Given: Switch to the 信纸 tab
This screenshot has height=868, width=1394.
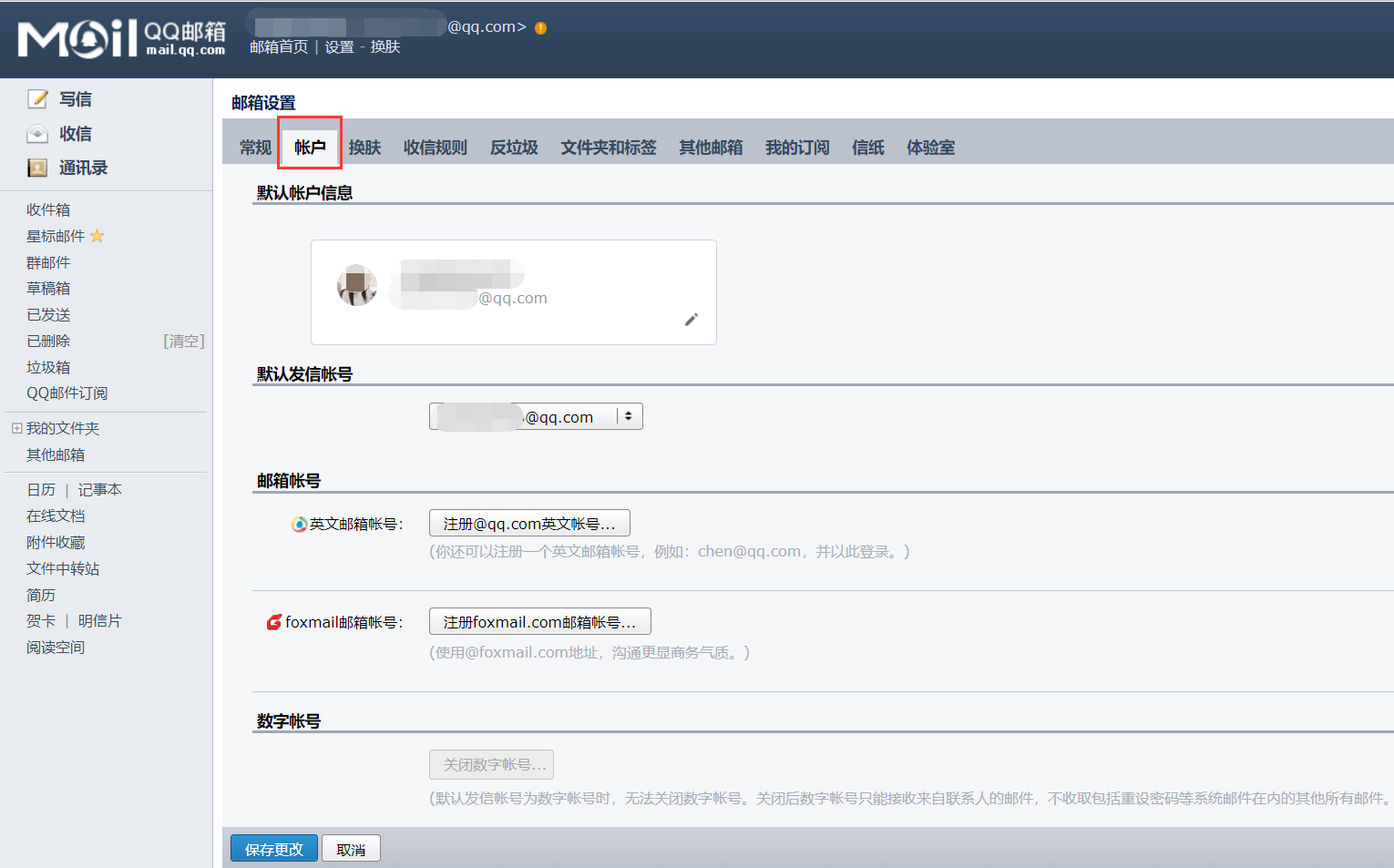Looking at the screenshot, I should [x=867, y=147].
